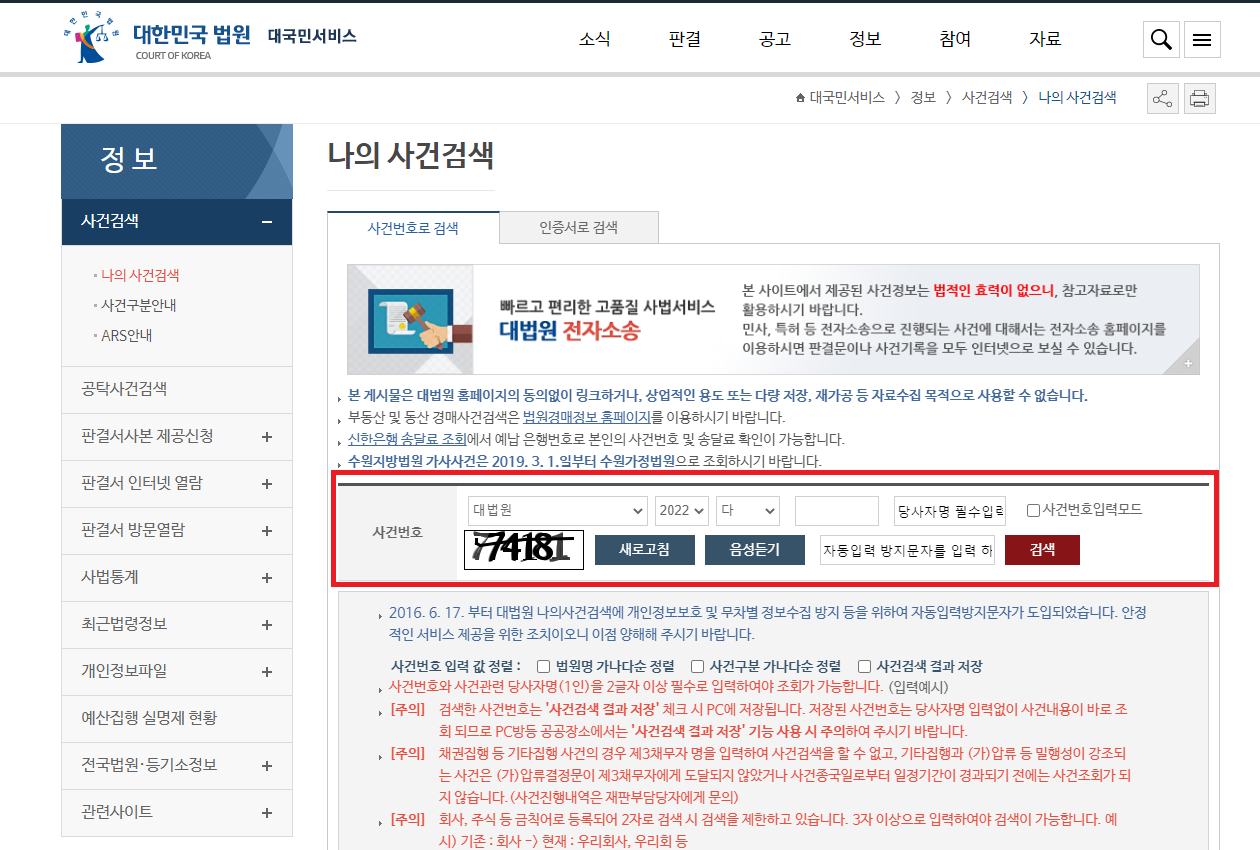Click the Court of Korea logo

(158, 38)
